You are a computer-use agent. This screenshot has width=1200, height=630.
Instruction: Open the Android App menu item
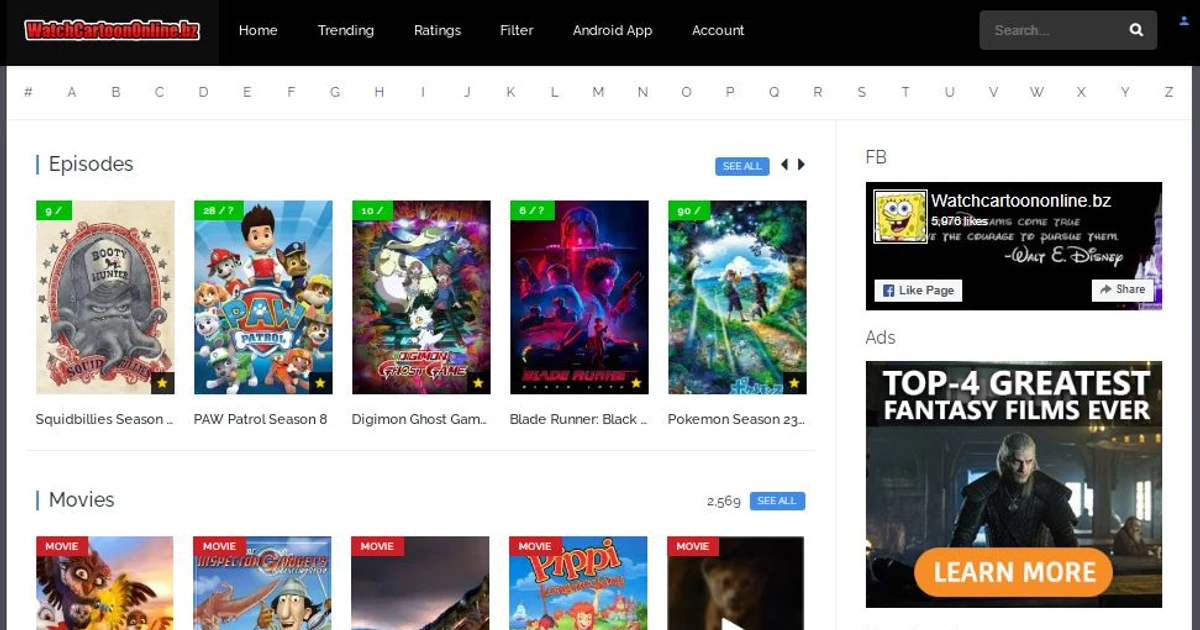pyautogui.click(x=612, y=30)
